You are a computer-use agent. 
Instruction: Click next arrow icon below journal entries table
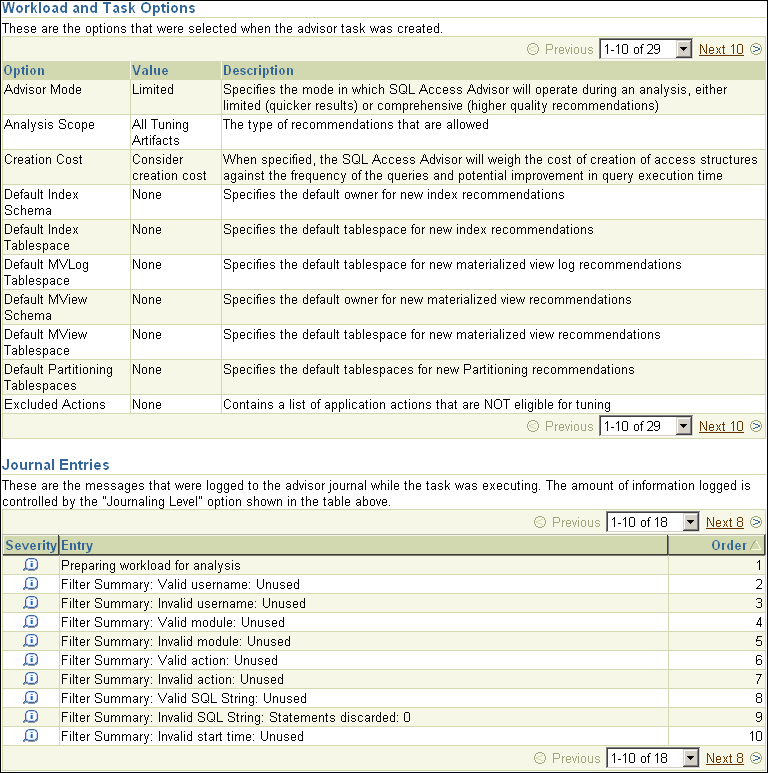756,758
